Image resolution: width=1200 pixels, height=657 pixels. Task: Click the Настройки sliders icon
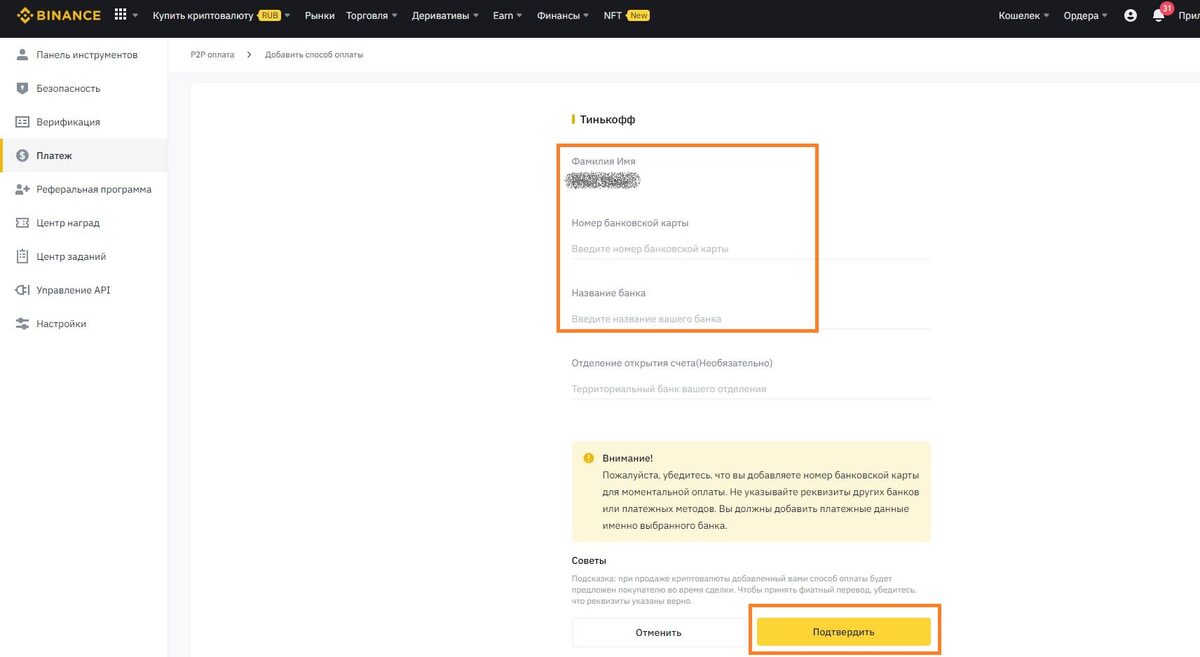point(23,324)
